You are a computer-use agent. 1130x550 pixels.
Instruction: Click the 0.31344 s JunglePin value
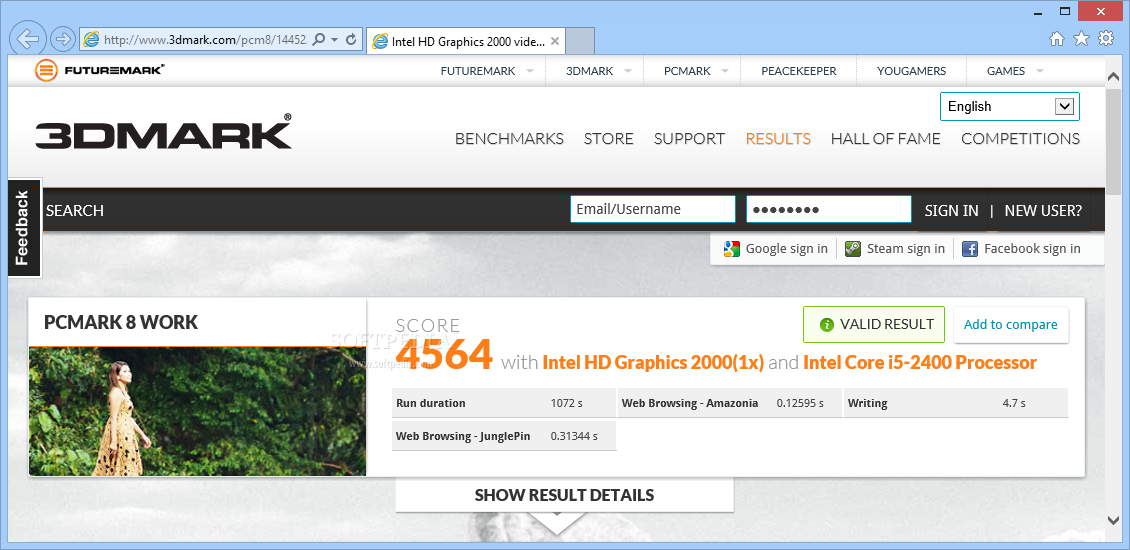tap(574, 436)
